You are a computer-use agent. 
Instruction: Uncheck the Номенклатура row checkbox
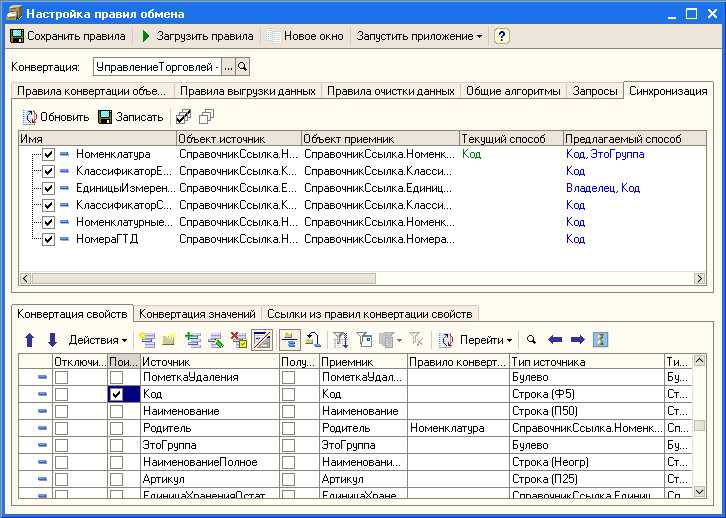(49, 154)
